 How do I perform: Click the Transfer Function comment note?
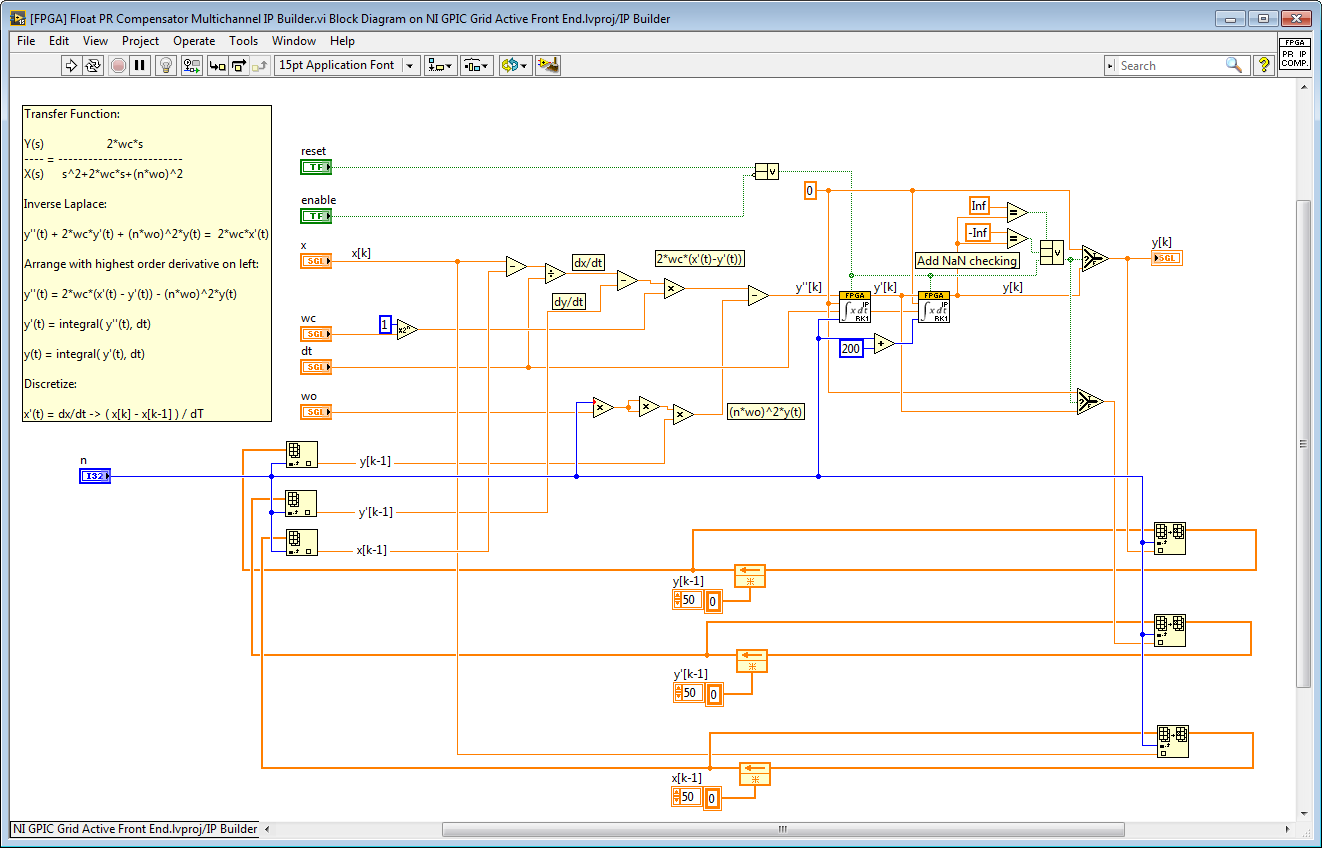[x=147, y=264]
